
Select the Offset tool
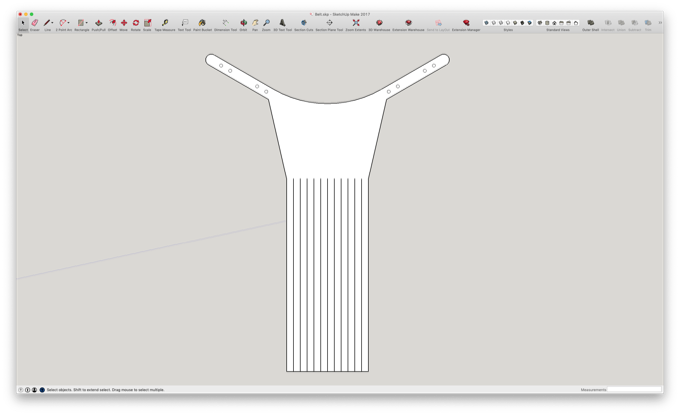coord(112,23)
